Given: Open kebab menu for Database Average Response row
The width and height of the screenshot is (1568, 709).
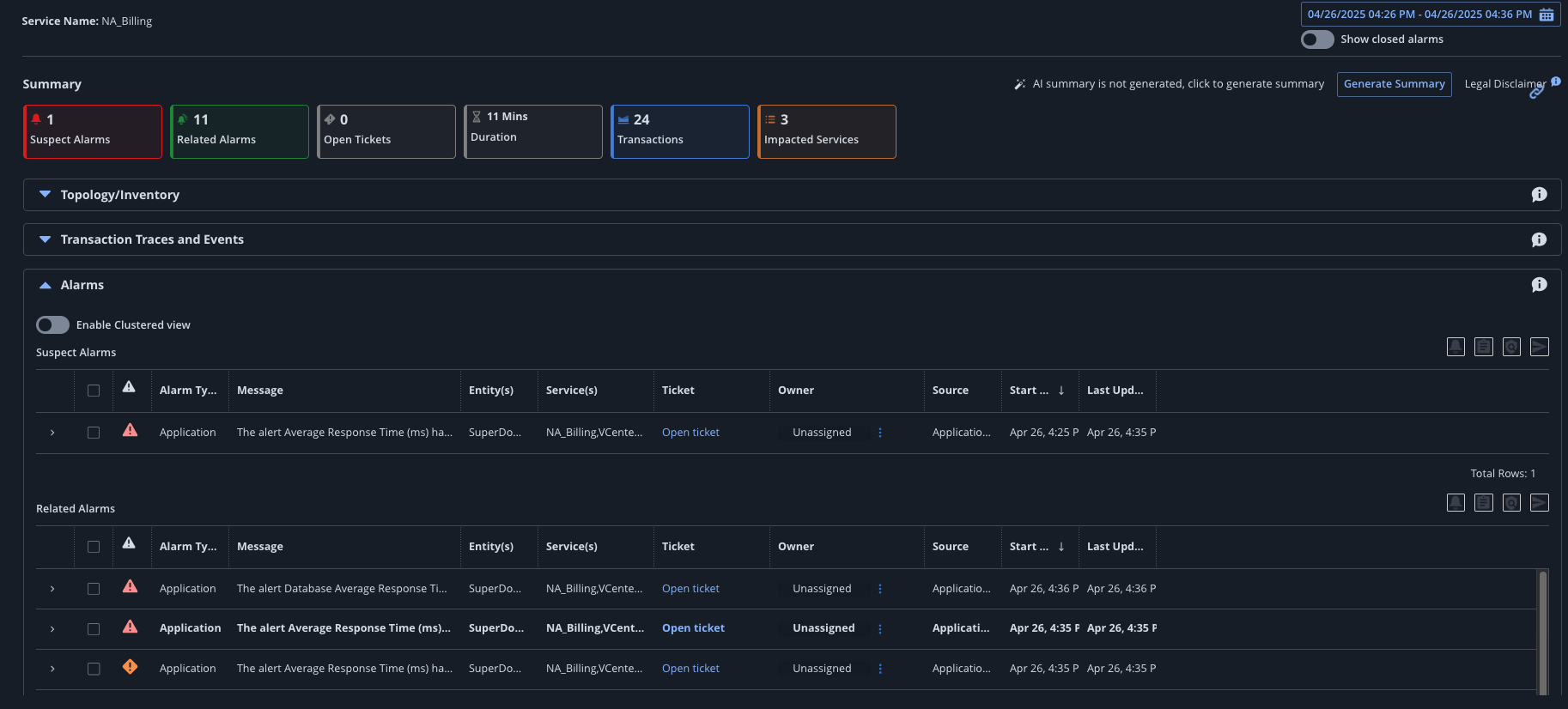Looking at the screenshot, I should (880, 589).
